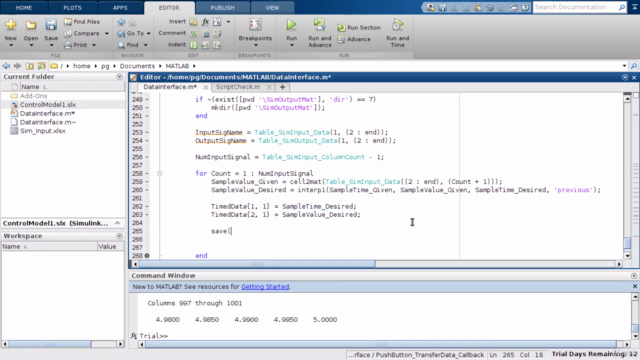Click the comment percent icon

point(193,33)
